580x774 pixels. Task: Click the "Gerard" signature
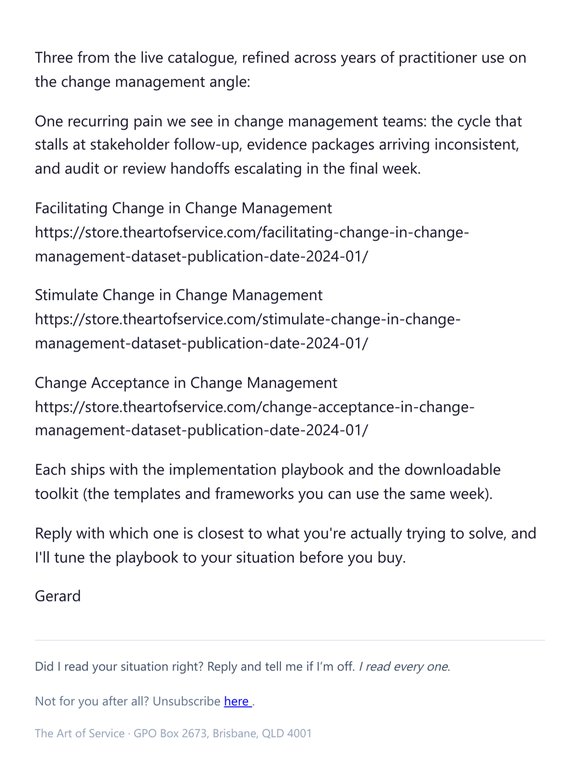tap(57, 596)
